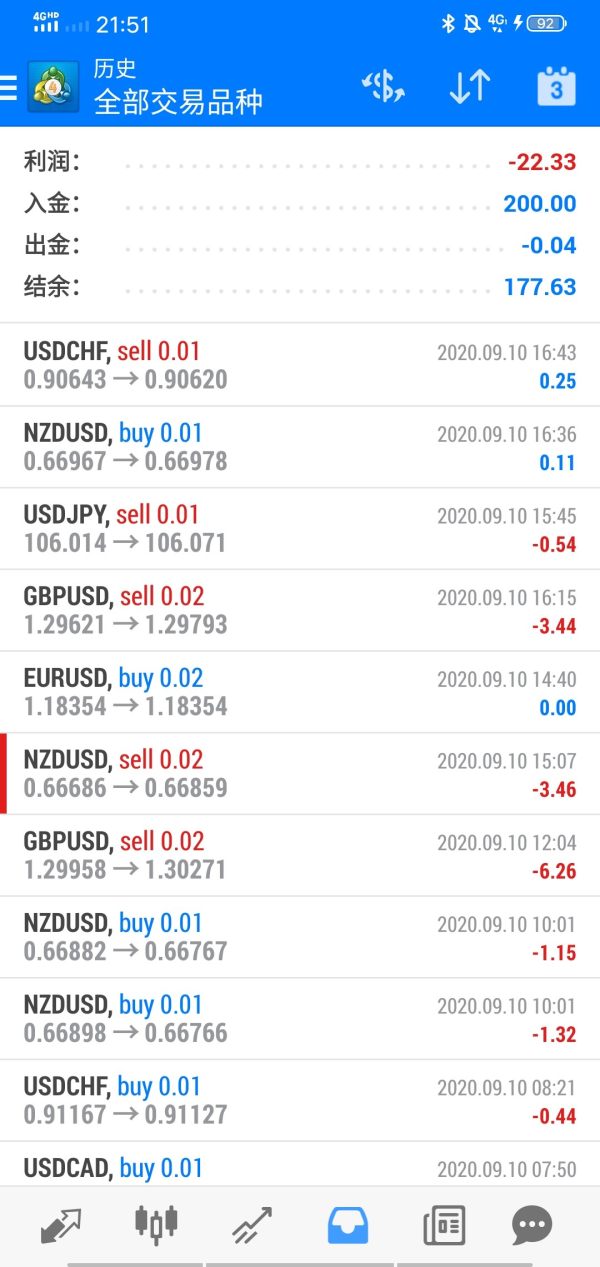Tap the battery indicator in status bar
This screenshot has height=1267, width=600.
pyautogui.click(x=546, y=23)
